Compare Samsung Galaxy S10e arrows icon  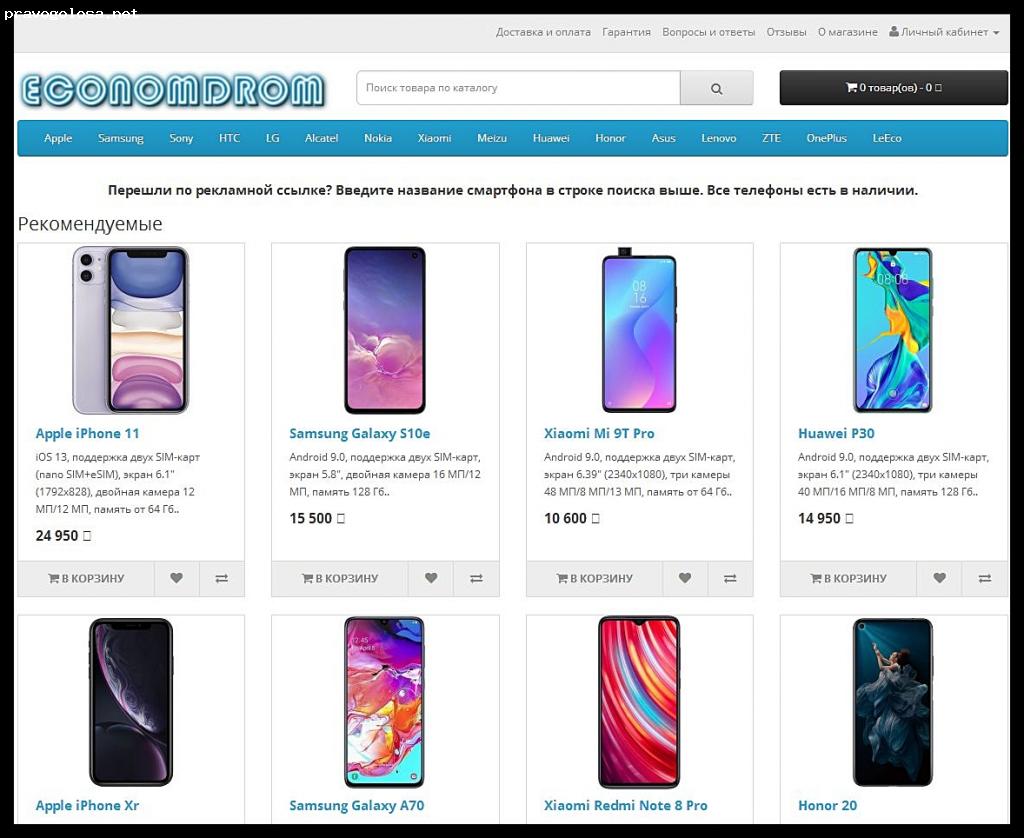click(x=476, y=578)
